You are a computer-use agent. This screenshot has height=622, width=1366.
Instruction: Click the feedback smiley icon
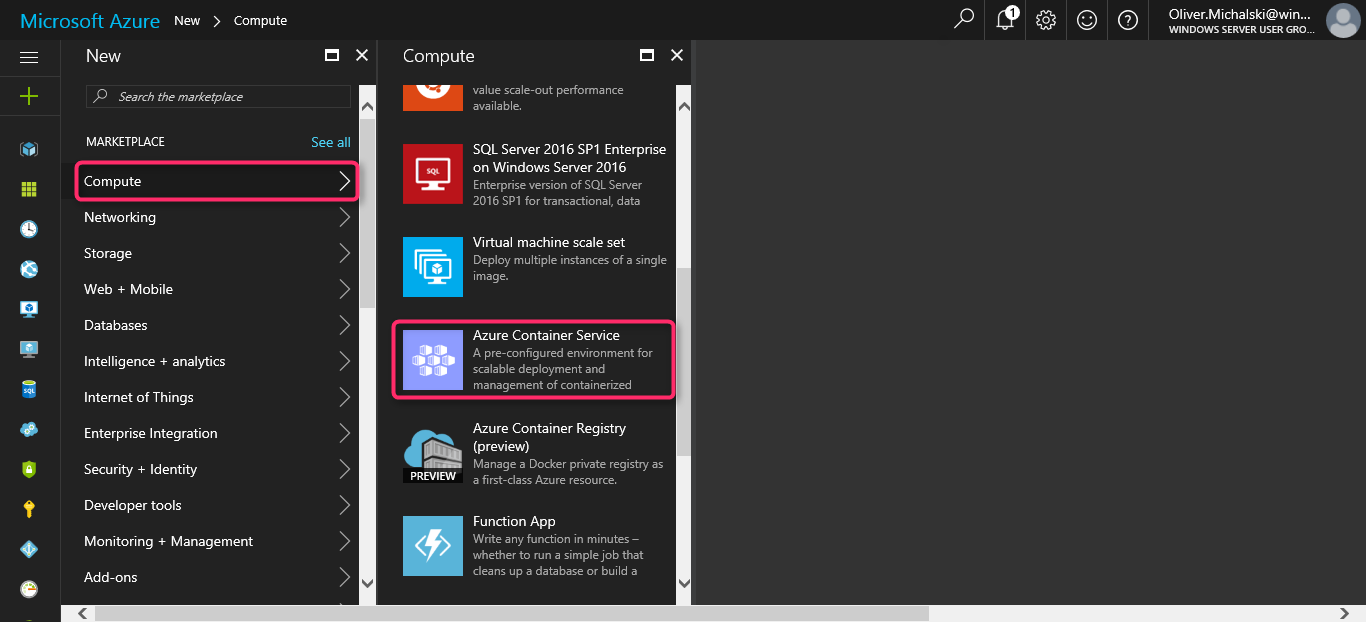[x=1087, y=20]
